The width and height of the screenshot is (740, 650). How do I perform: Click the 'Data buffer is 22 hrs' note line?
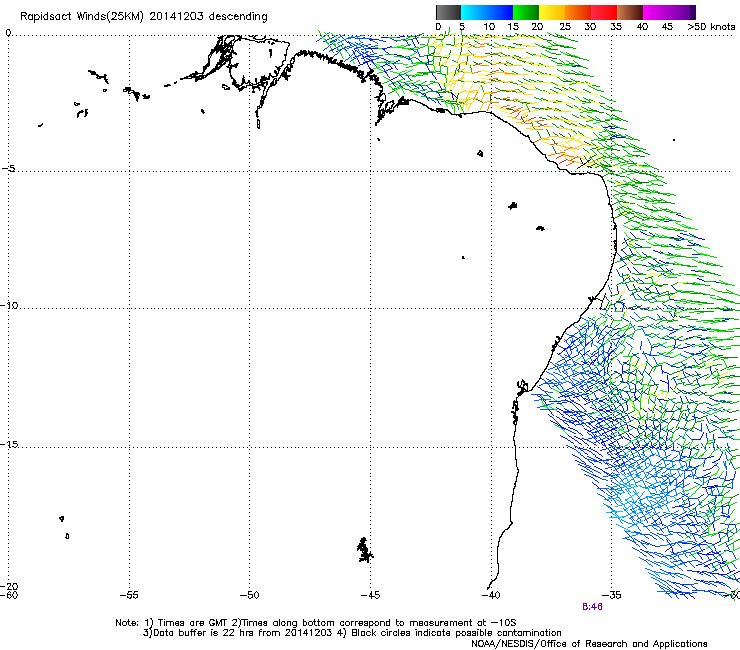pos(352,633)
